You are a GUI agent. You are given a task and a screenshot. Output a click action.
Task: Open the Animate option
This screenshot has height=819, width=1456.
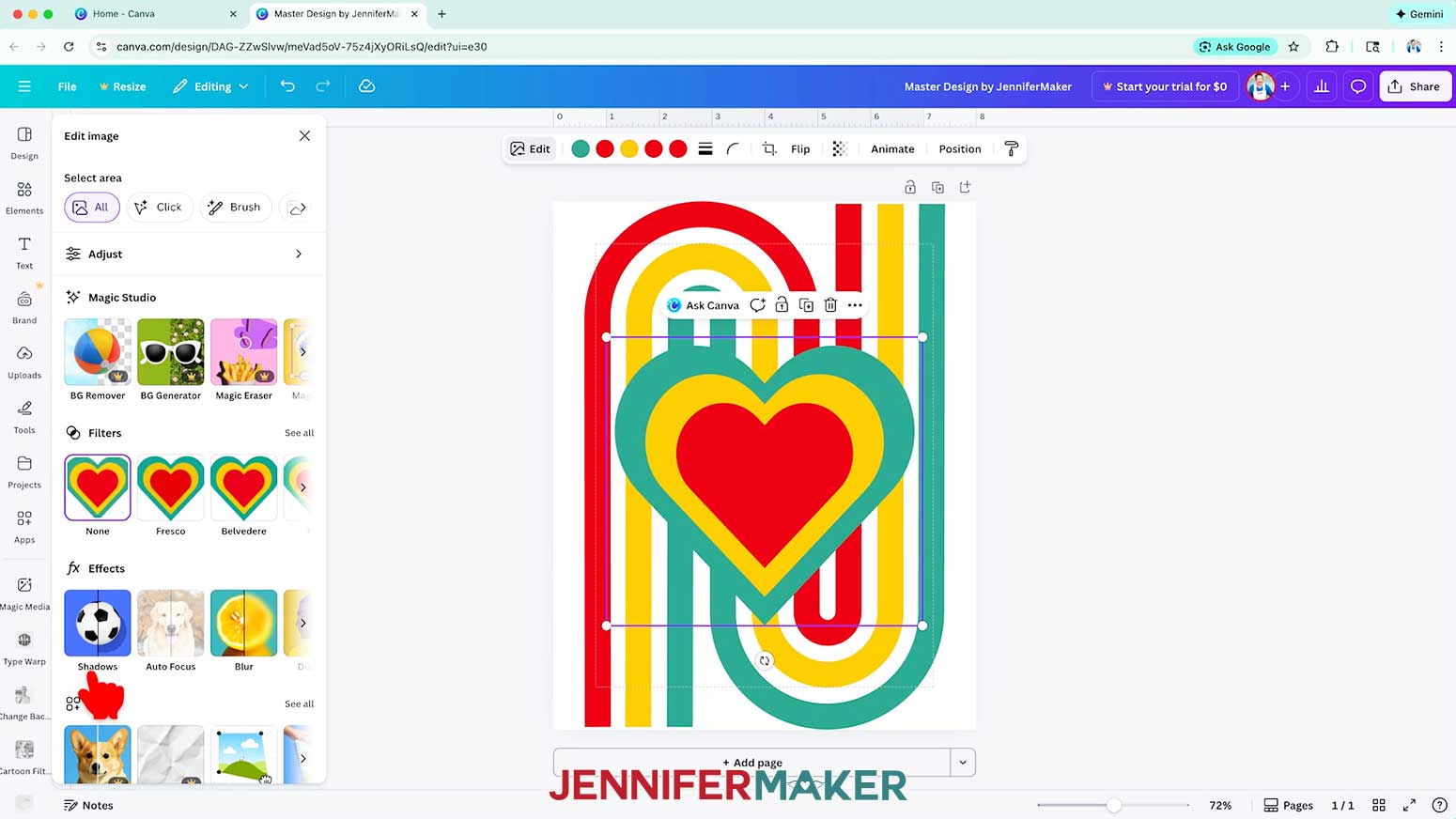pyautogui.click(x=892, y=149)
